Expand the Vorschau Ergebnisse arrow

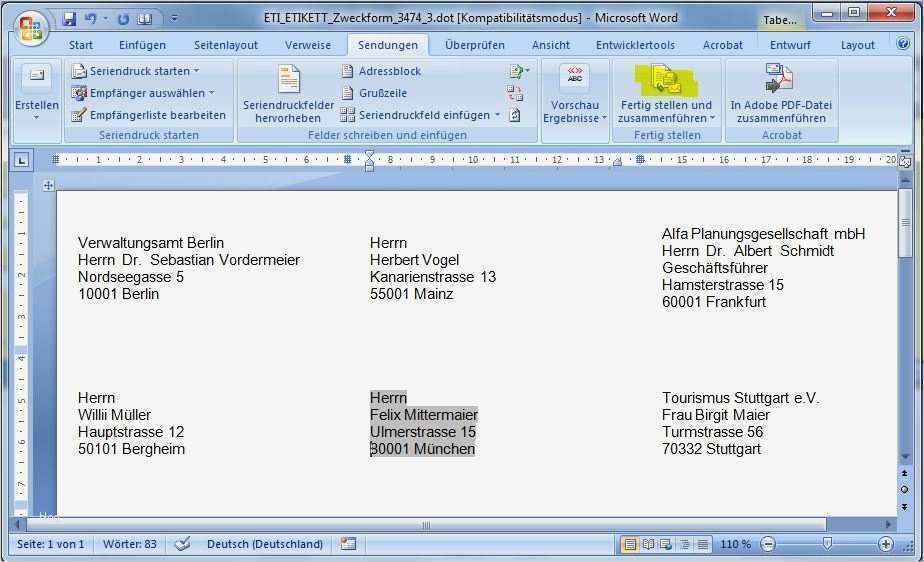coord(604,118)
